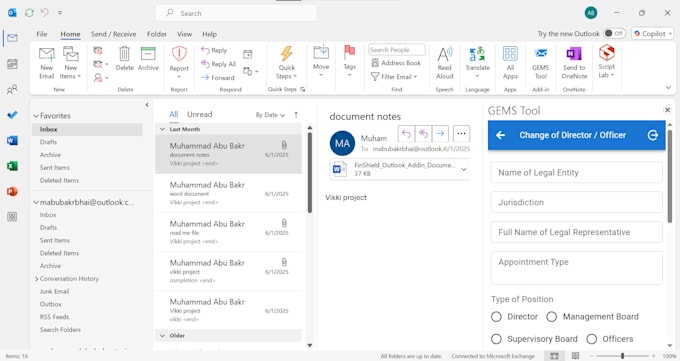Click Reply in the Respond group
The width and height of the screenshot is (680, 361).
pyautogui.click(x=214, y=50)
